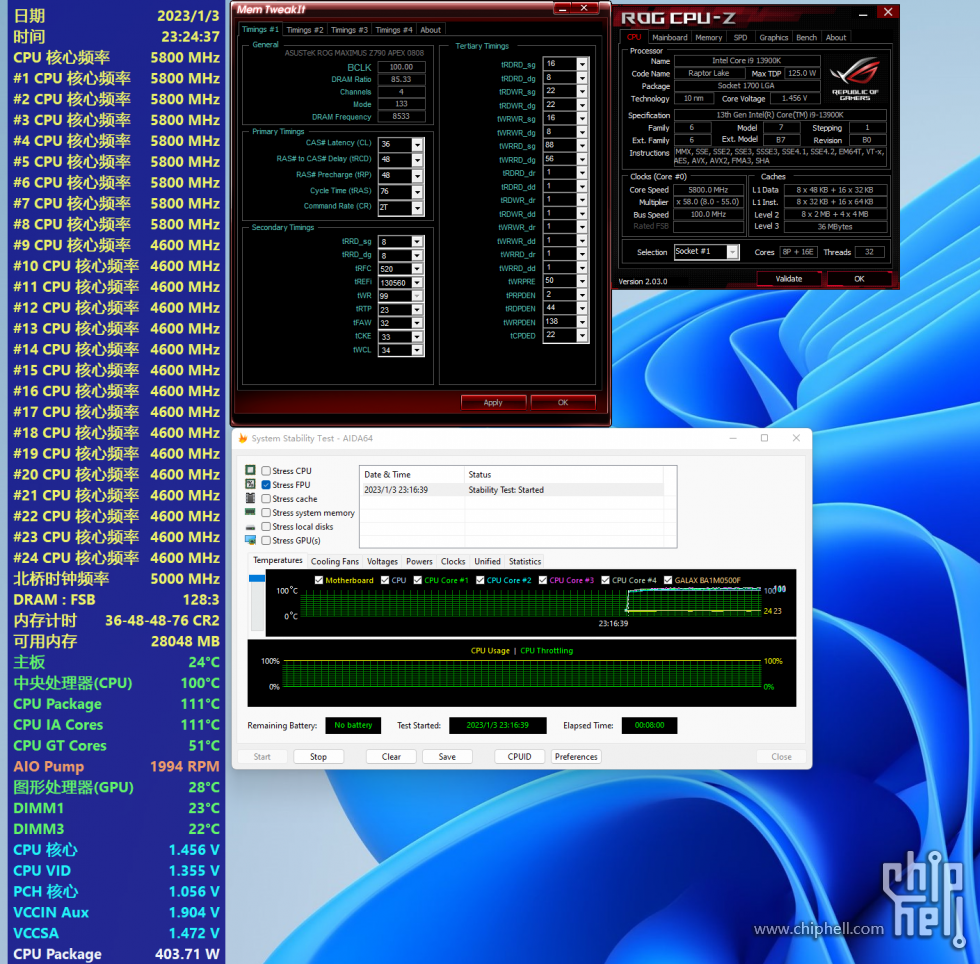Click the Stress CPU chip icon in AIDA64
Viewport: 980px width, 964px height.
[250, 470]
